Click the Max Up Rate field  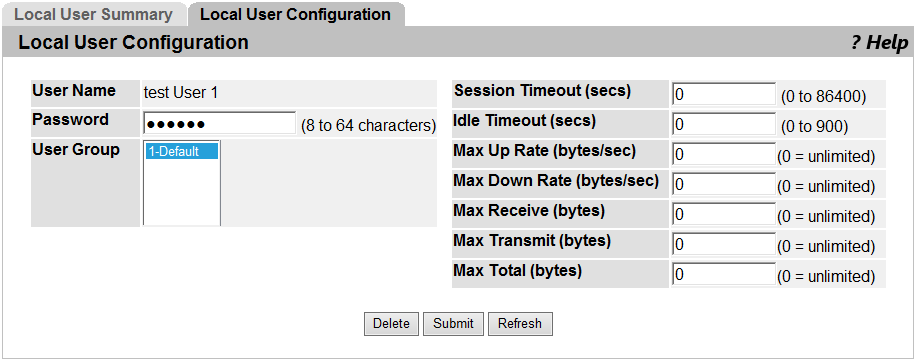click(724, 155)
